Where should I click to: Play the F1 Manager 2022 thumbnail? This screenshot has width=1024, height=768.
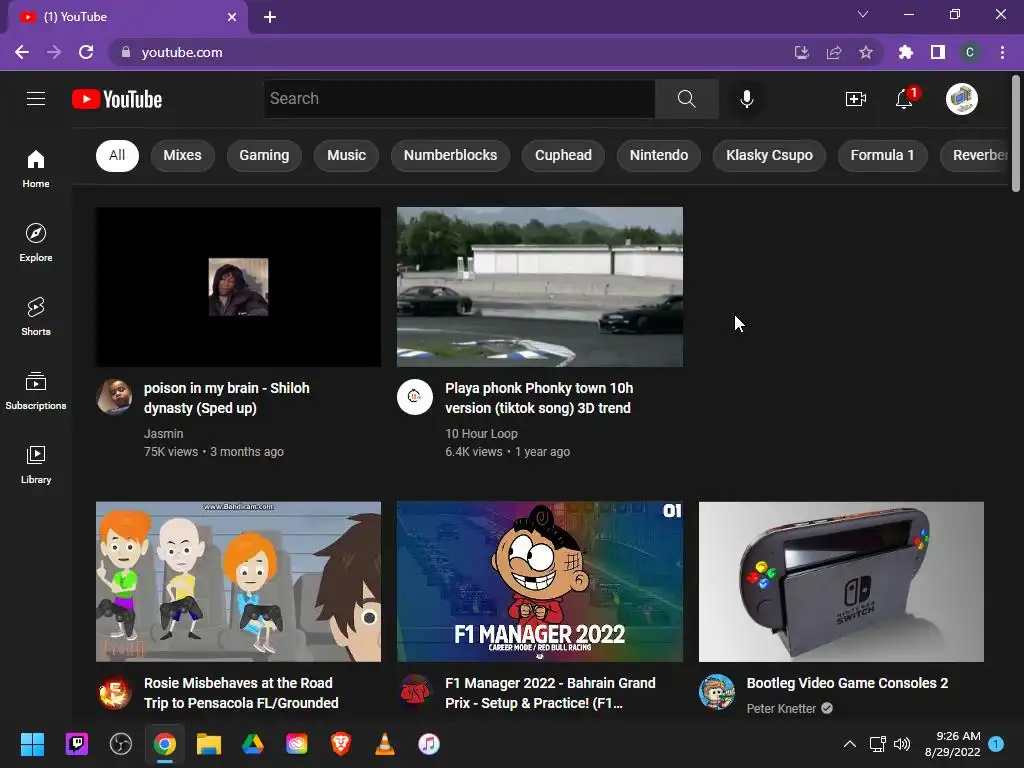[539, 582]
